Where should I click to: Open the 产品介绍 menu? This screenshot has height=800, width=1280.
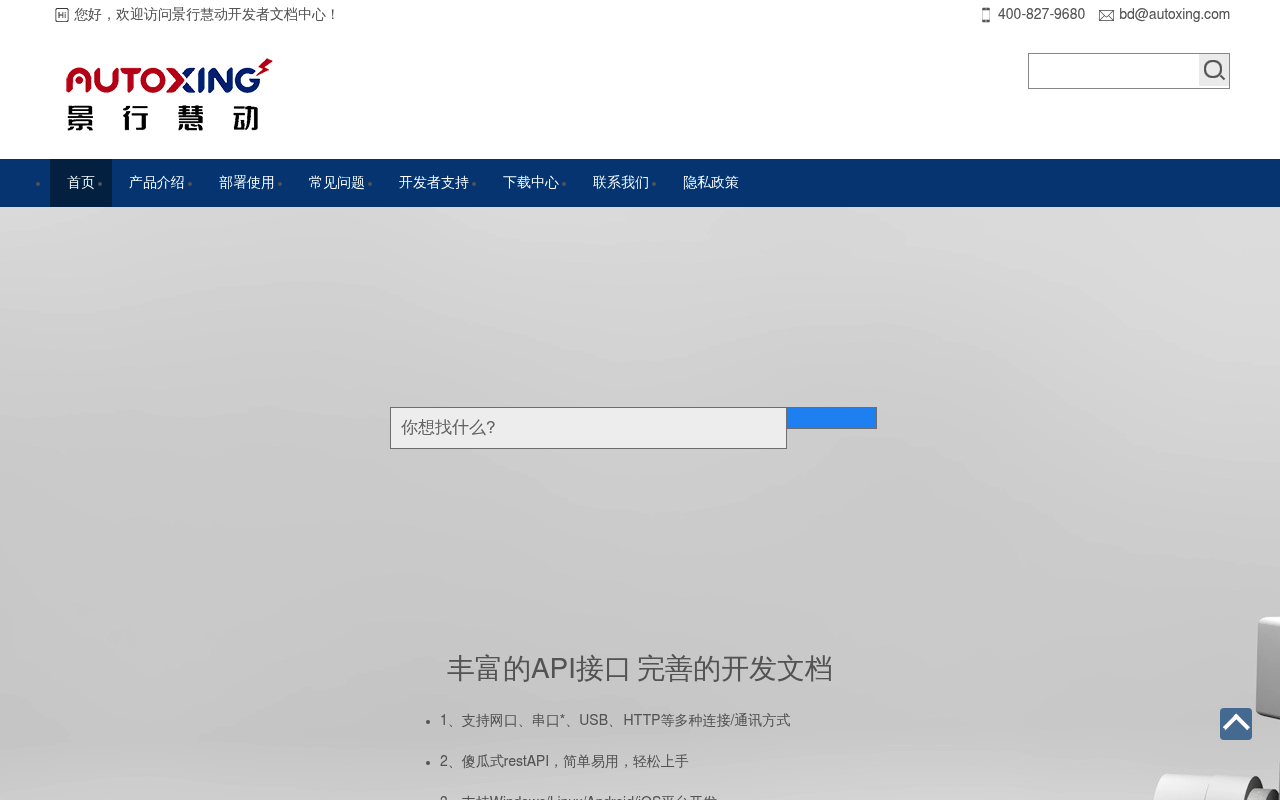coord(157,183)
